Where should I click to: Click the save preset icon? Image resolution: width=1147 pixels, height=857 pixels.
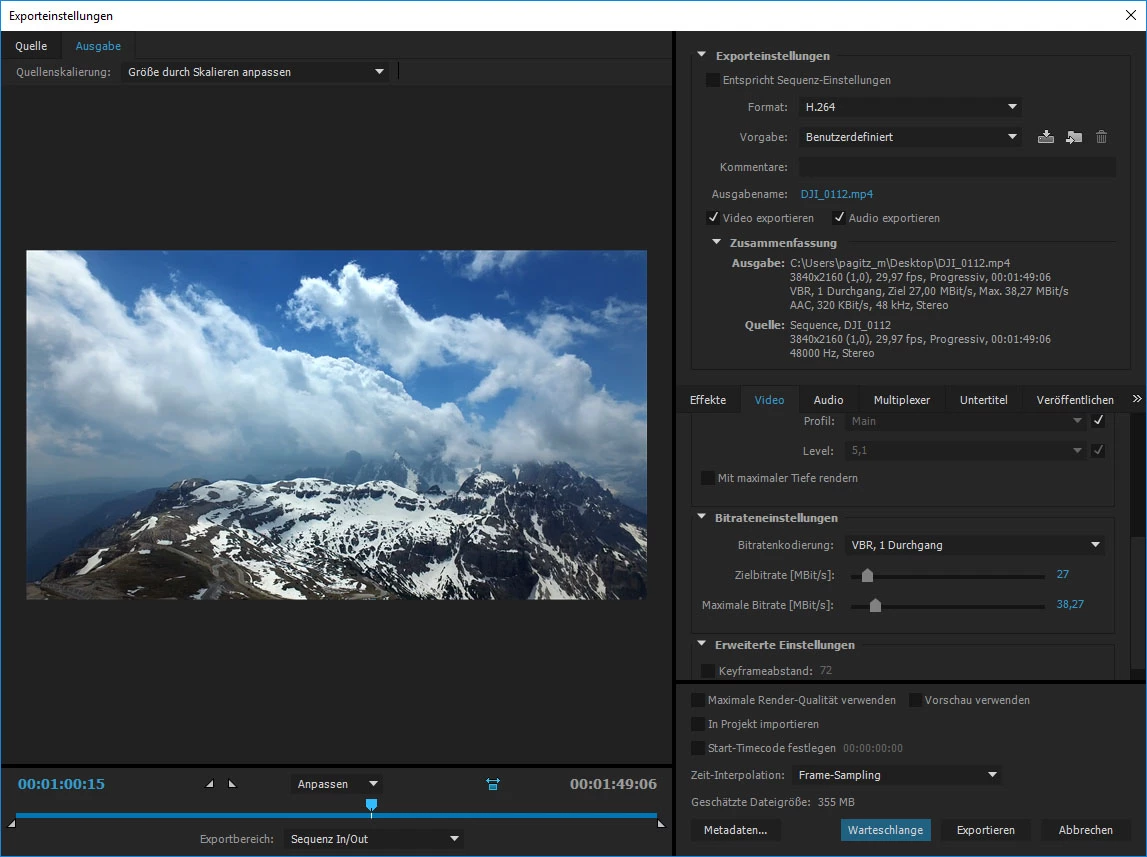[x=1045, y=137]
